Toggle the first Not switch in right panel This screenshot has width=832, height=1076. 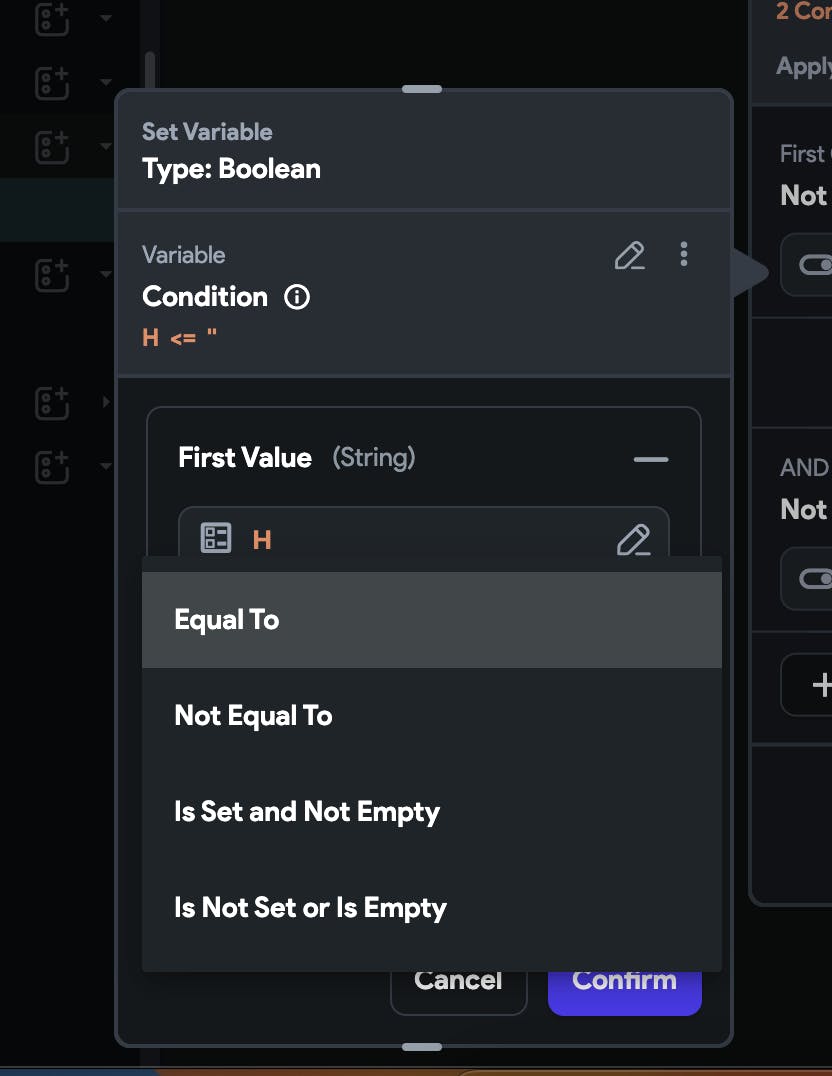[815, 265]
